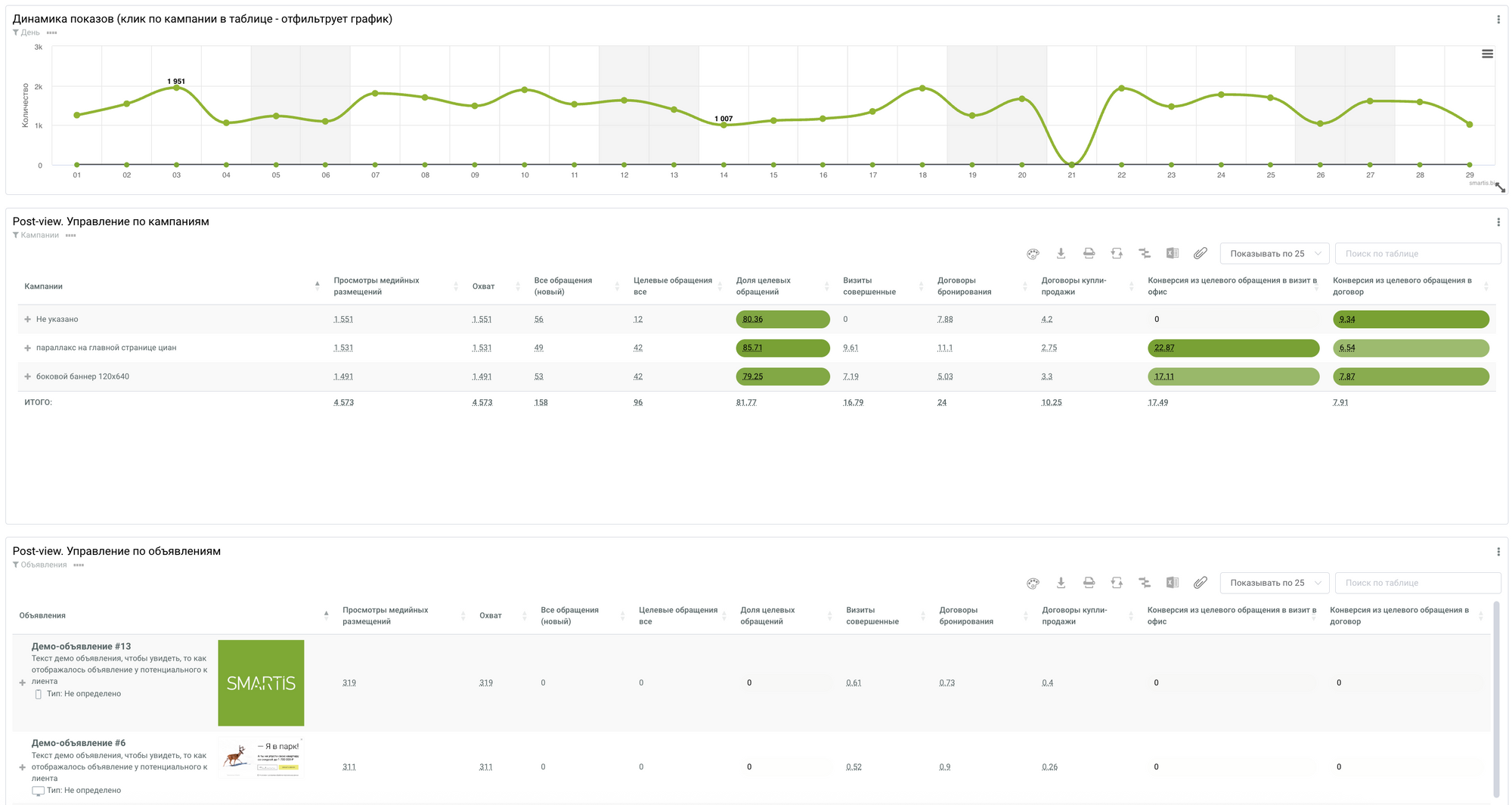Click download icon above the campaigns table
This screenshot has width=1512, height=805.
(1061, 254)
